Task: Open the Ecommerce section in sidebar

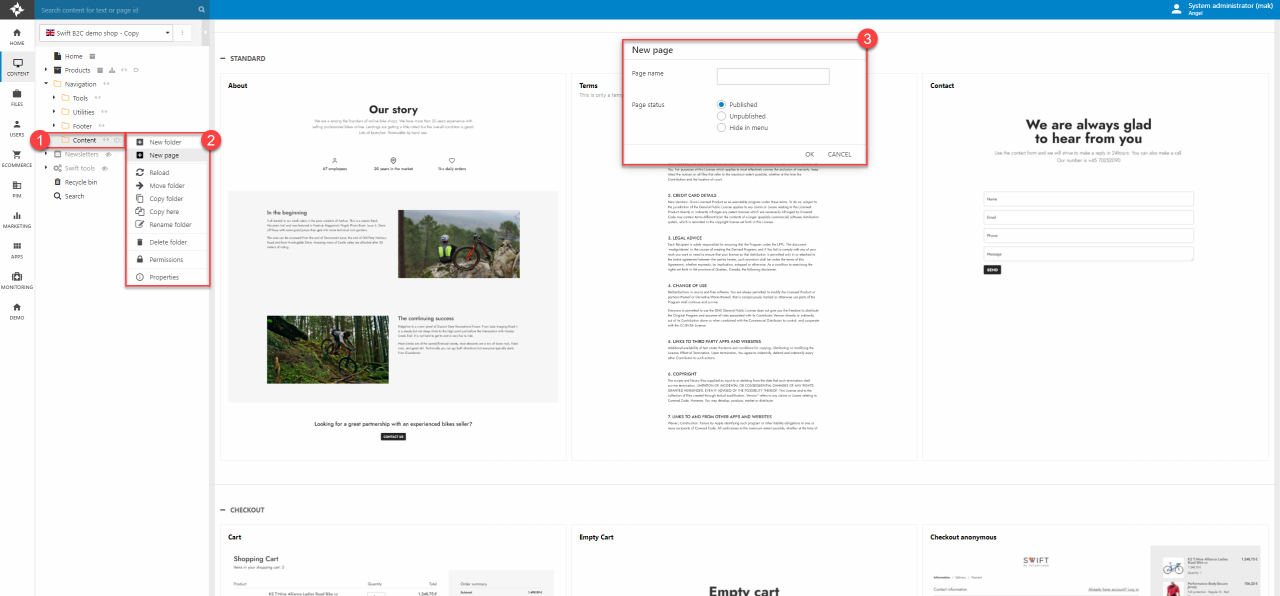Action: [17, 158]
